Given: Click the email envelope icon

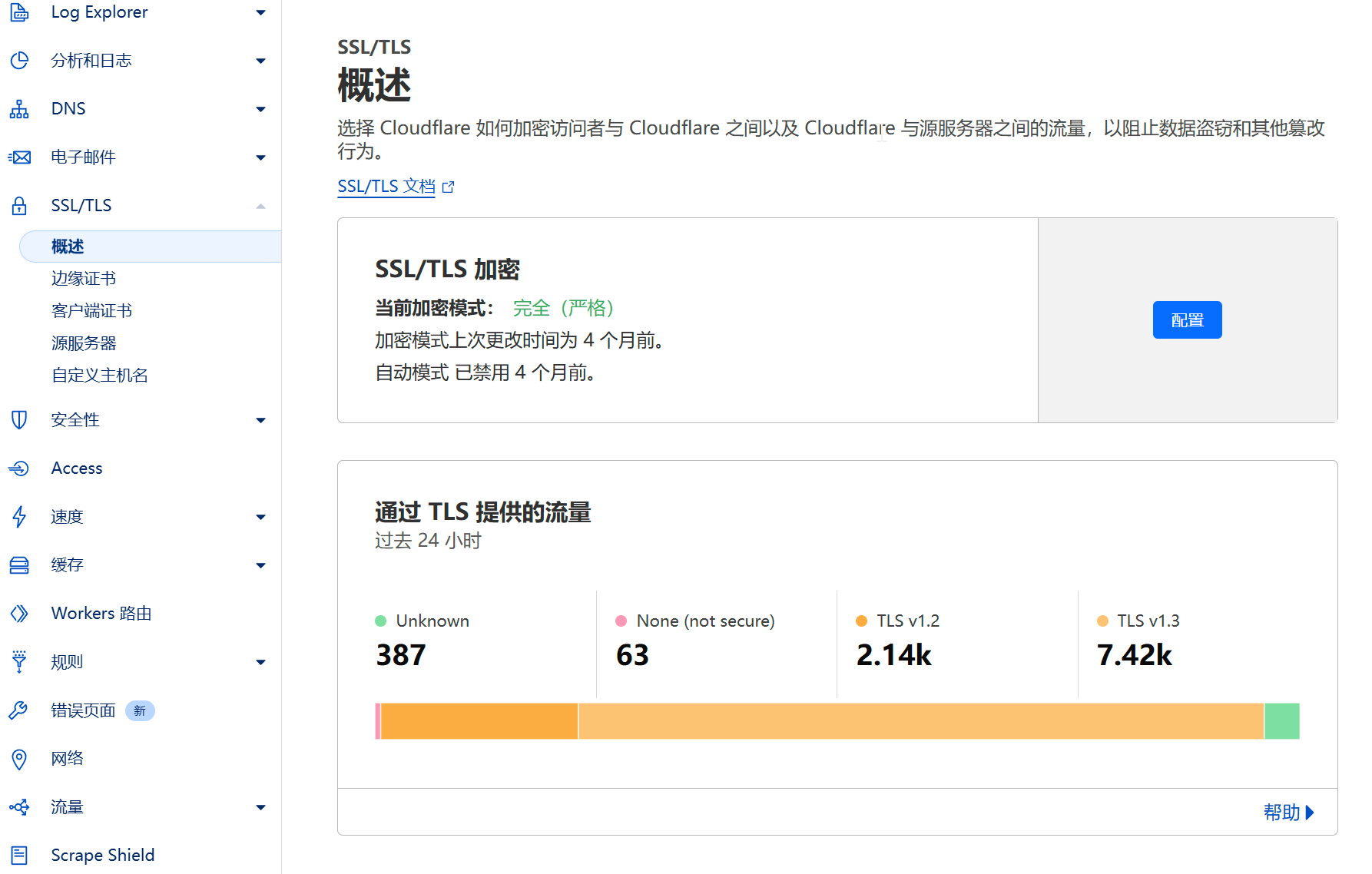Looking at the screenshot, I should pos(19,157).
